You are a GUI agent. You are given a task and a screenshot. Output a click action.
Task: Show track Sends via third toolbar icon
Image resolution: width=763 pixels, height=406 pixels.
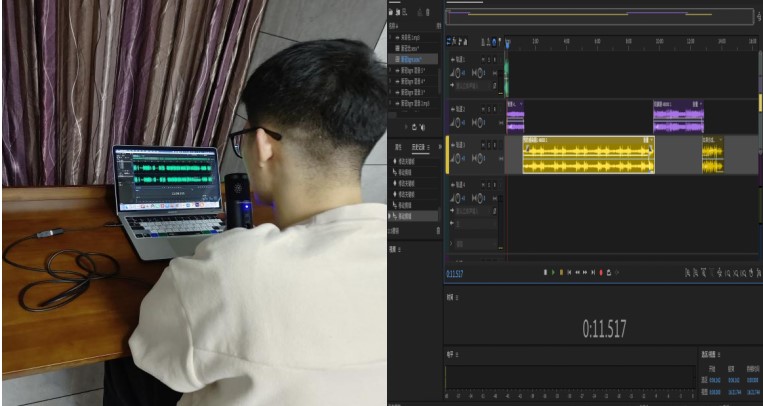tap(460, 41)
